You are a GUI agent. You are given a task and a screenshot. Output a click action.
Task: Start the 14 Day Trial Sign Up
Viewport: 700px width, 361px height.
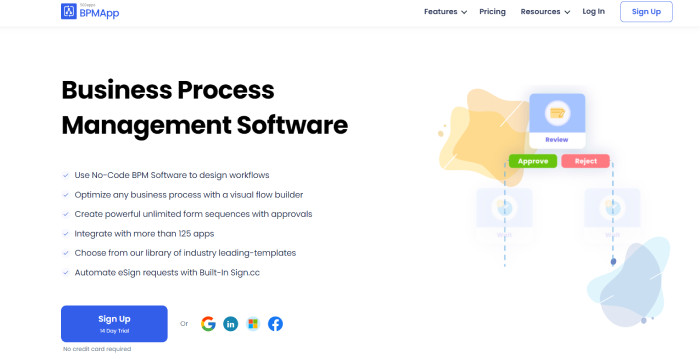click(114, 324)
